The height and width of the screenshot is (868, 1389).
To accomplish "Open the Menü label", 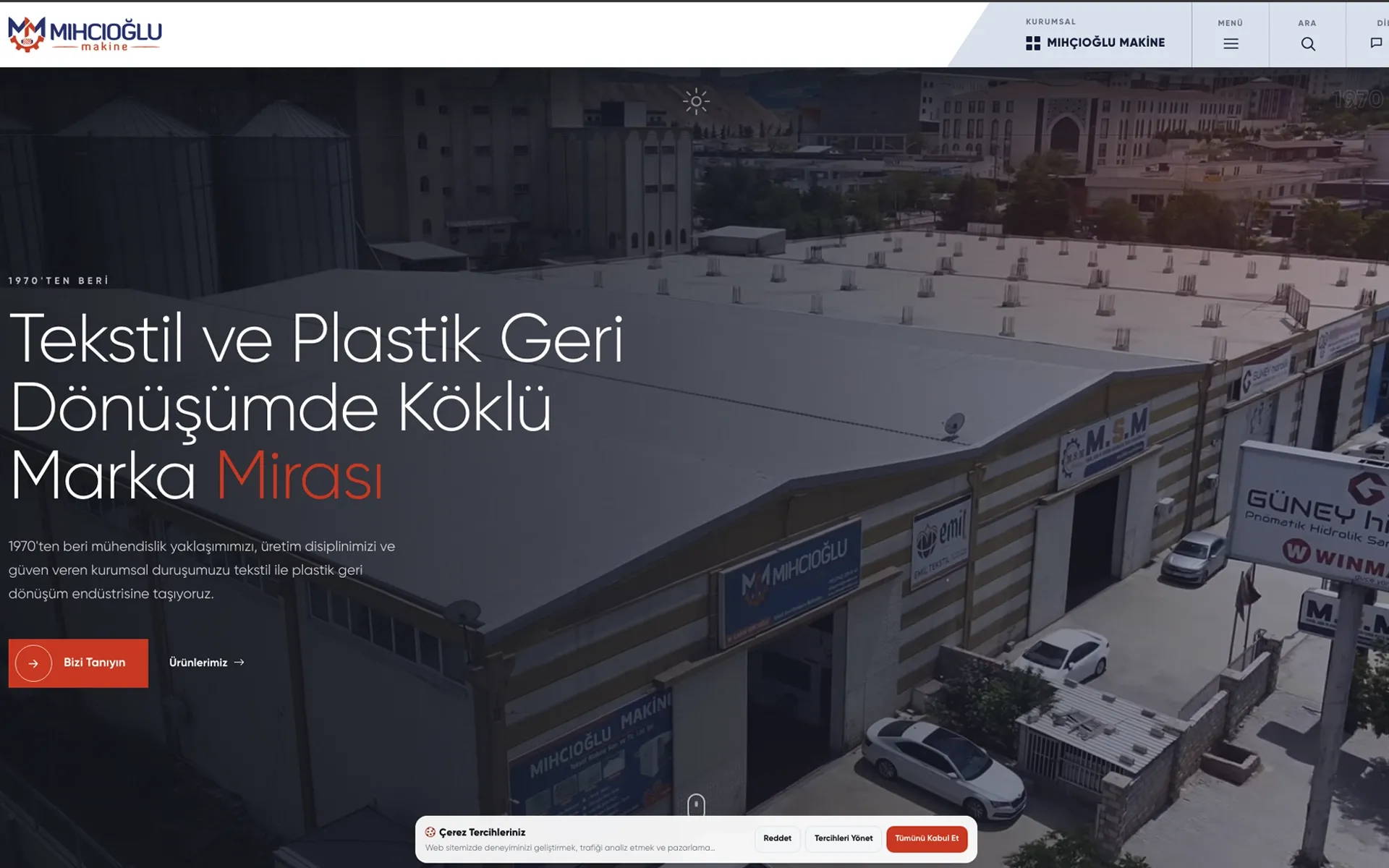I will tap(1230, 23).
